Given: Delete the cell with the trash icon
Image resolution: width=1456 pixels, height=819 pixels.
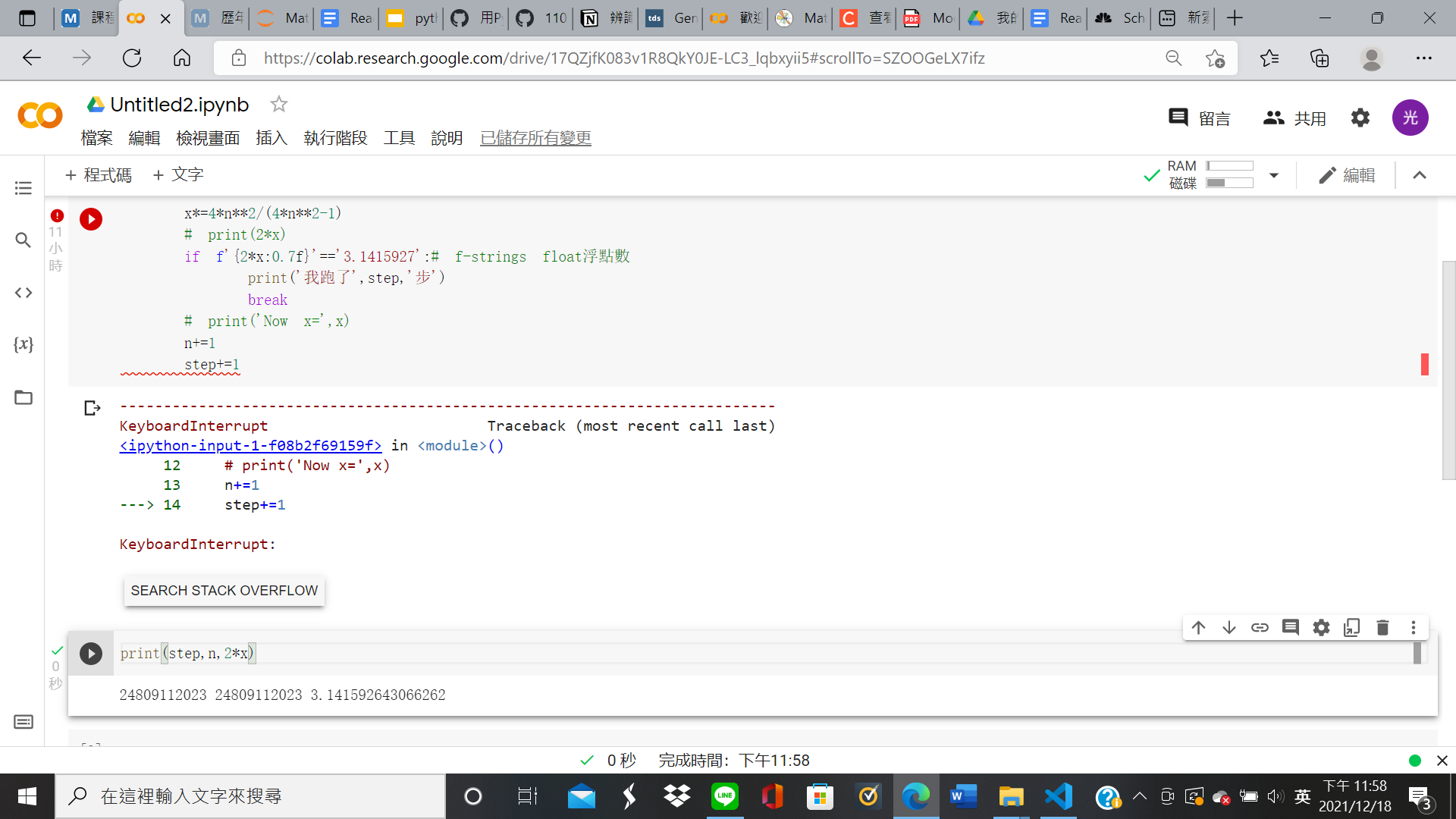Looking at the screenshot, I should (x=1382, y=627).
